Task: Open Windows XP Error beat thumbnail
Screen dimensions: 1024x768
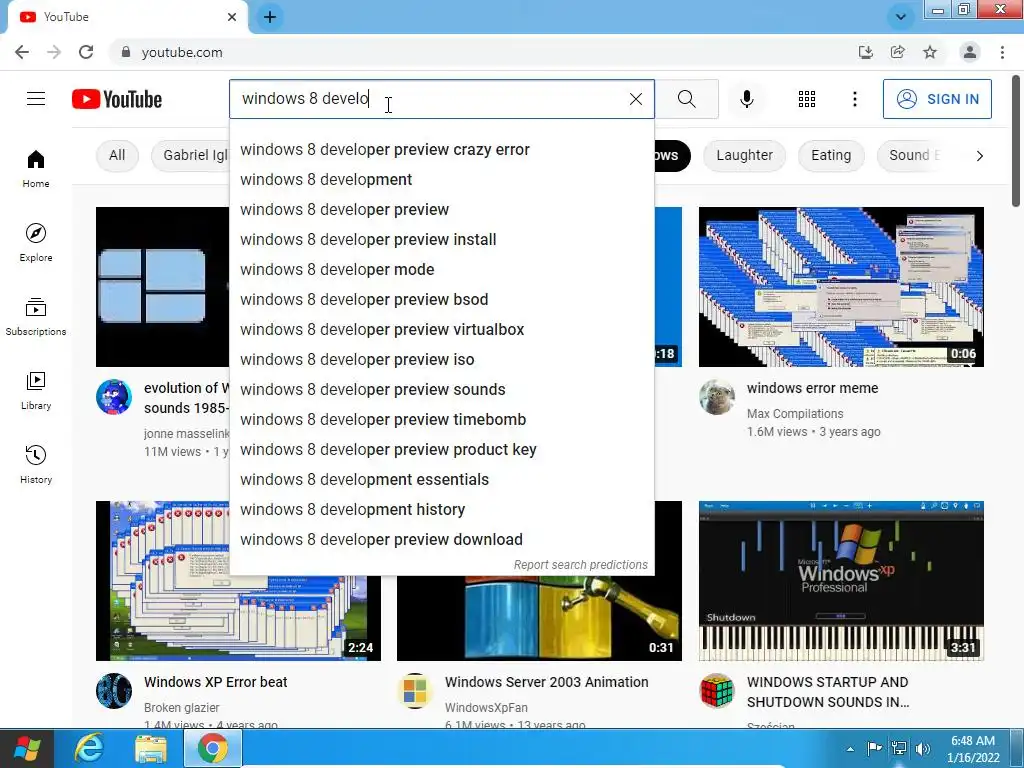Action: tap(238, 581)
